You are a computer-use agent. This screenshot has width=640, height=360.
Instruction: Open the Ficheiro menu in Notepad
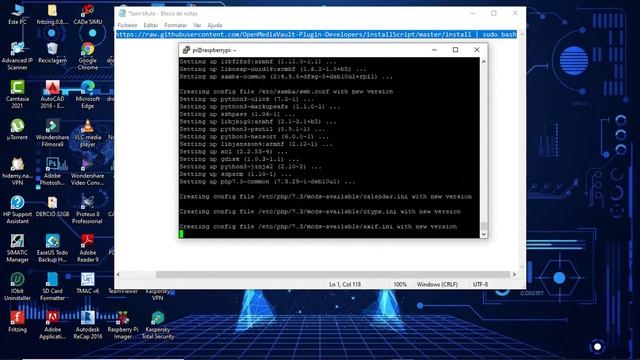pyautogui.click(x=127, y=25)
